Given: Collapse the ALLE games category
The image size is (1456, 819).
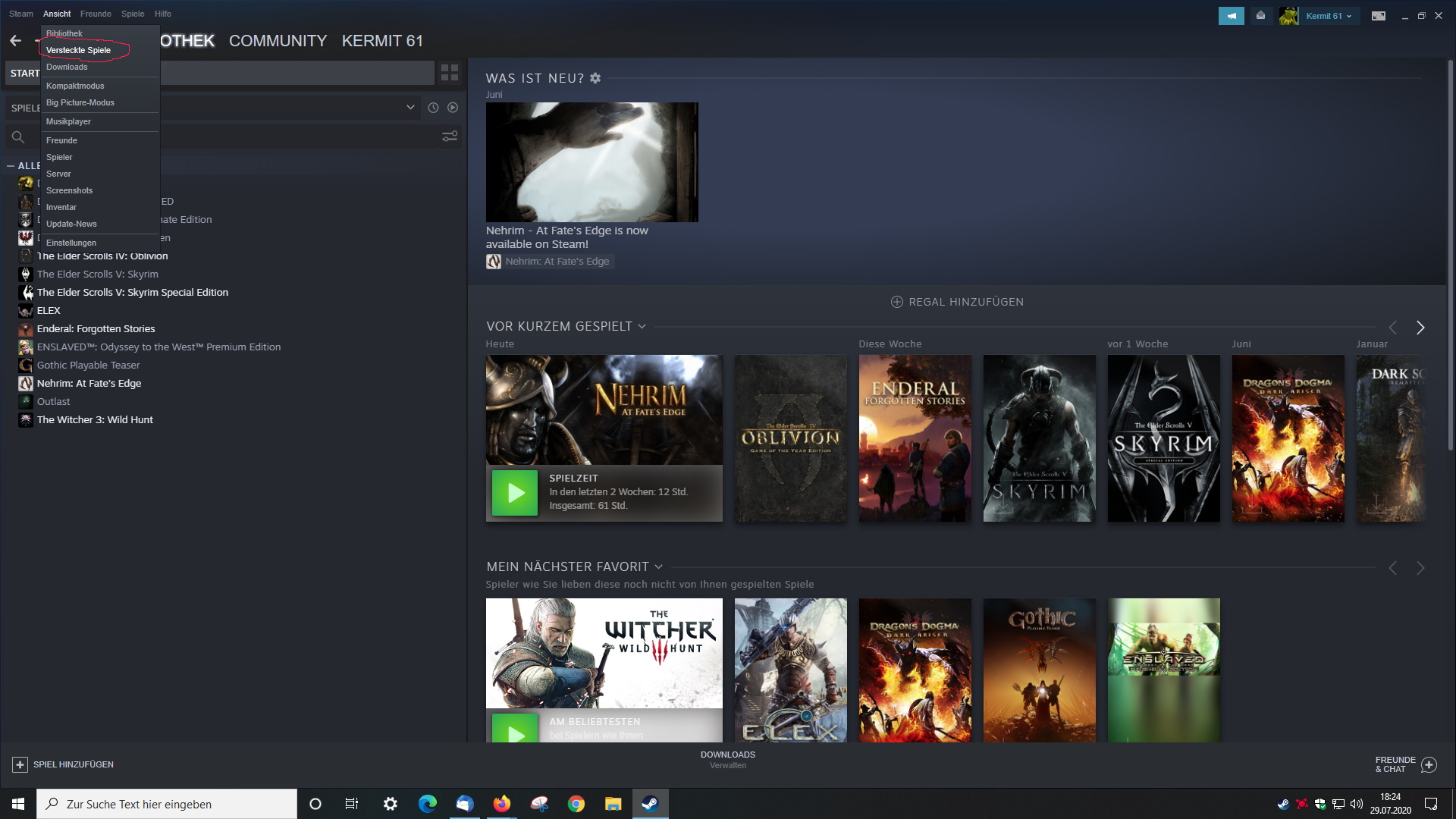Looking at the screenshot, I should [11, 165].
